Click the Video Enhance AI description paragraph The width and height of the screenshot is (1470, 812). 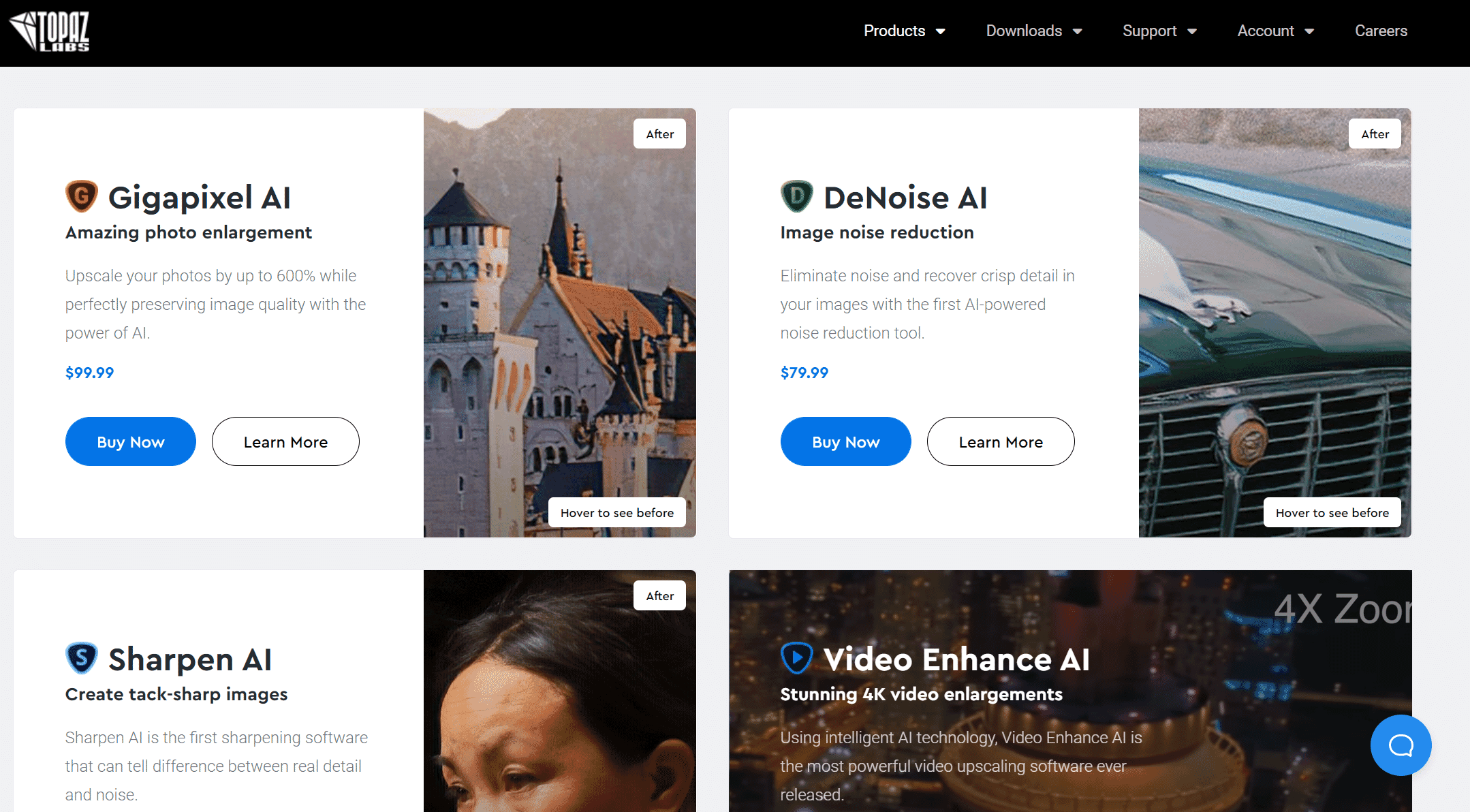961,766
